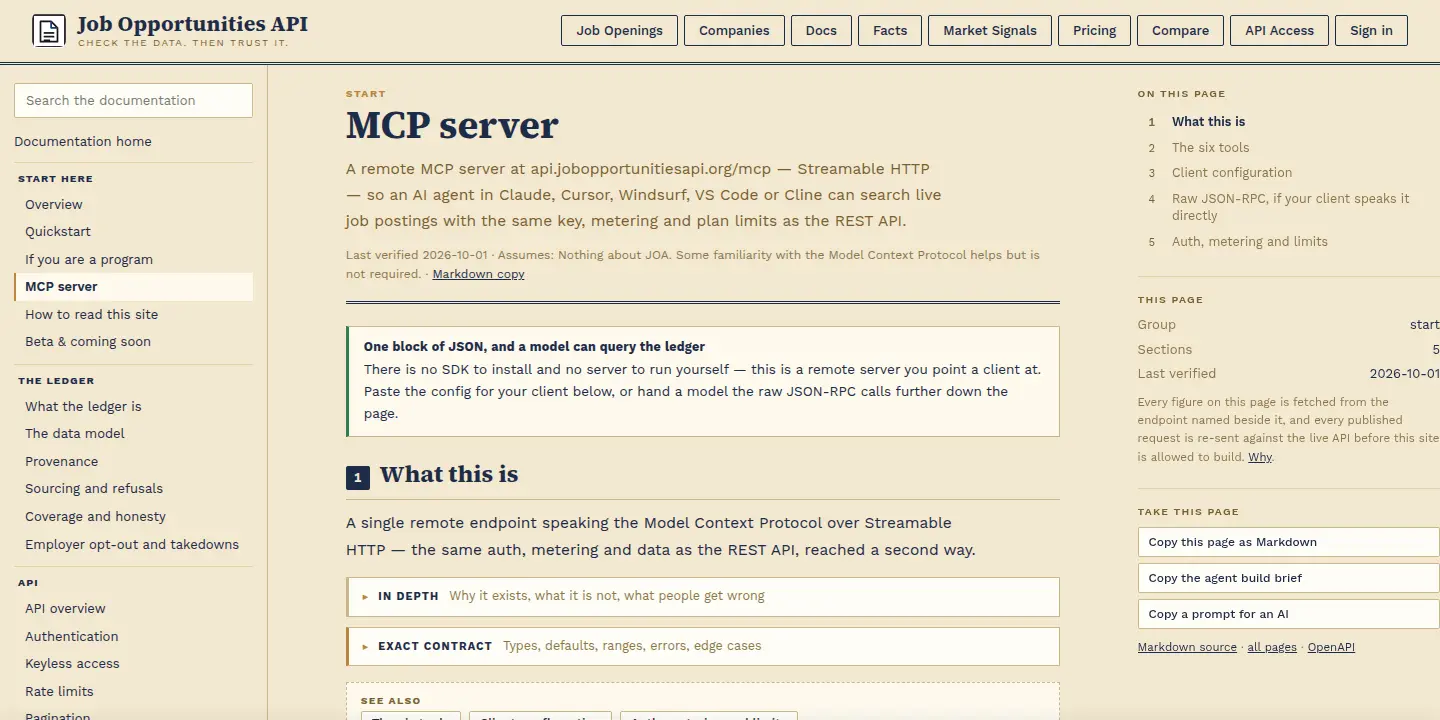Click 'Copy a prompt for an AI' button
Screen dimensions: 1440x720
pyautogui.click(x=1288, y=614)
